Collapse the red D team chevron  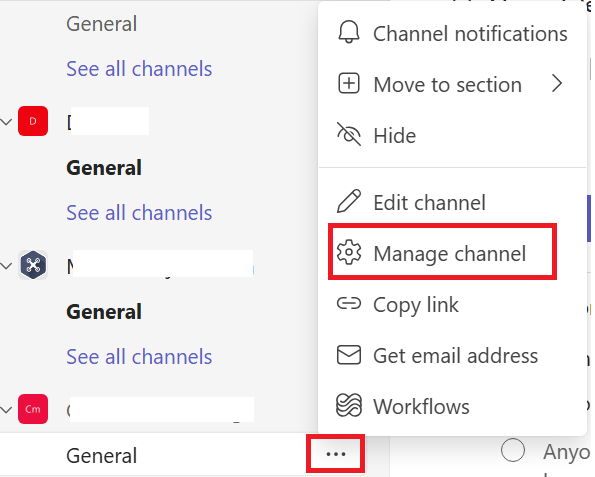(6, 122)
